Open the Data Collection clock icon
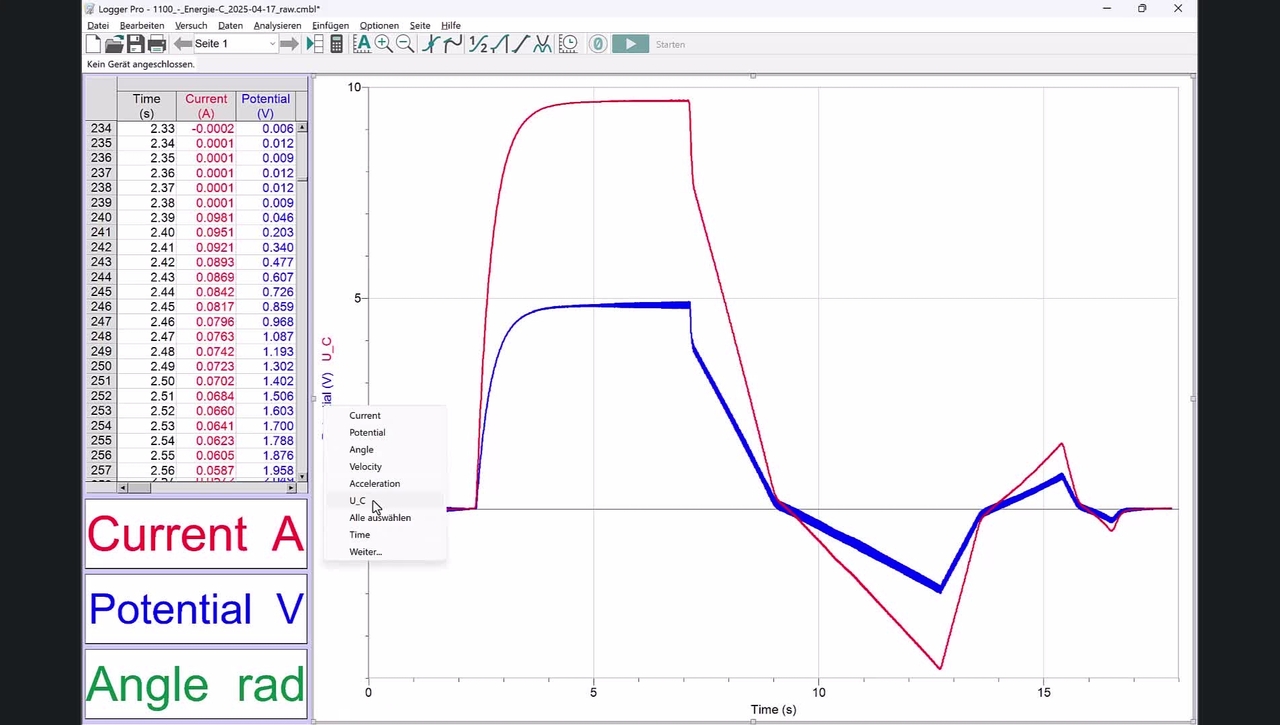 click(568, 44)
